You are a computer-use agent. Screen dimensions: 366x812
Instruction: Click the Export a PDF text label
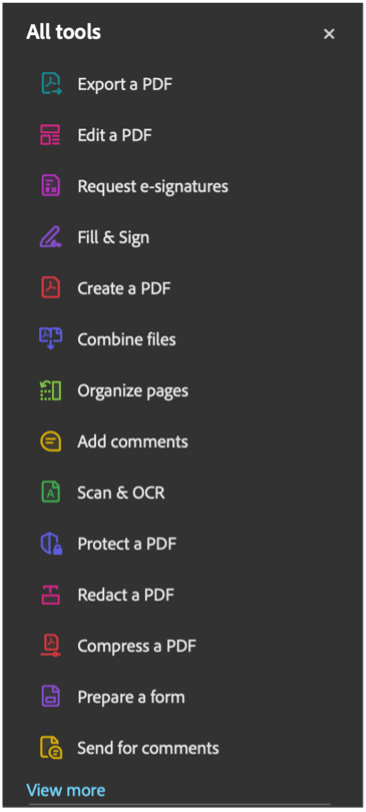(125, 84)
